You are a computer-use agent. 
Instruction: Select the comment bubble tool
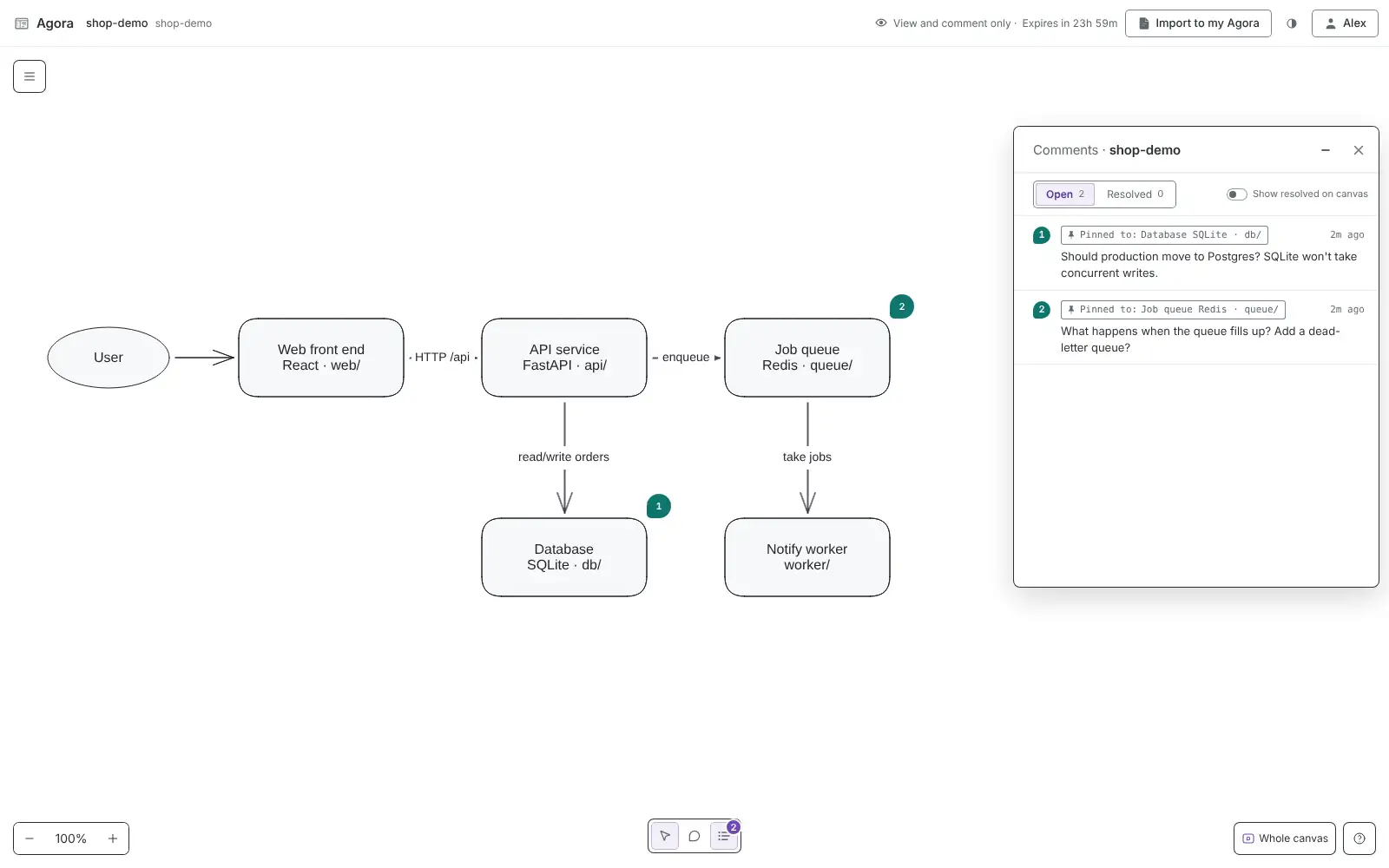tap(694, 836)
